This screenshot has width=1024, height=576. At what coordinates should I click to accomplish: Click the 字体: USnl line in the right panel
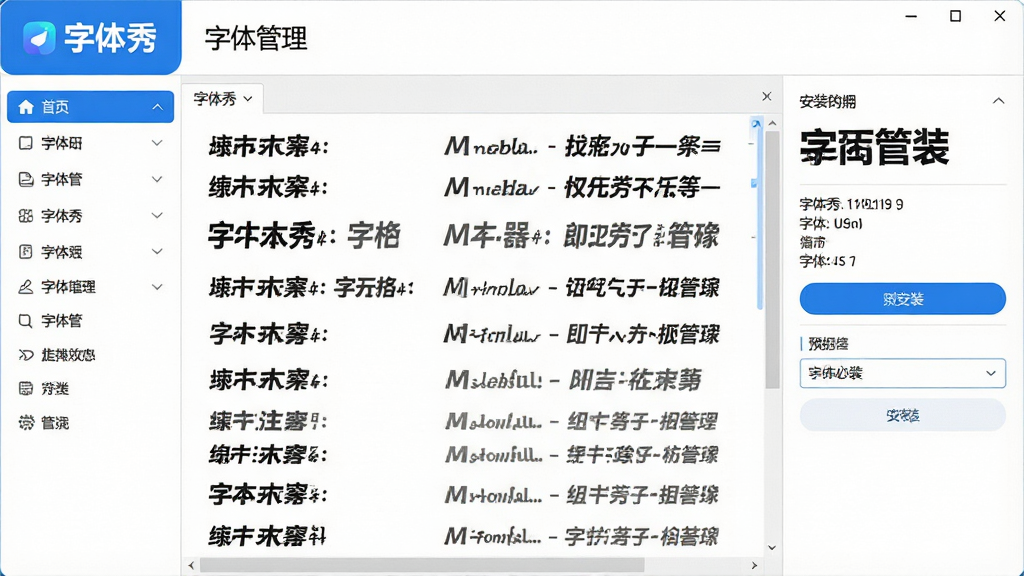click(x=831, y=223)
